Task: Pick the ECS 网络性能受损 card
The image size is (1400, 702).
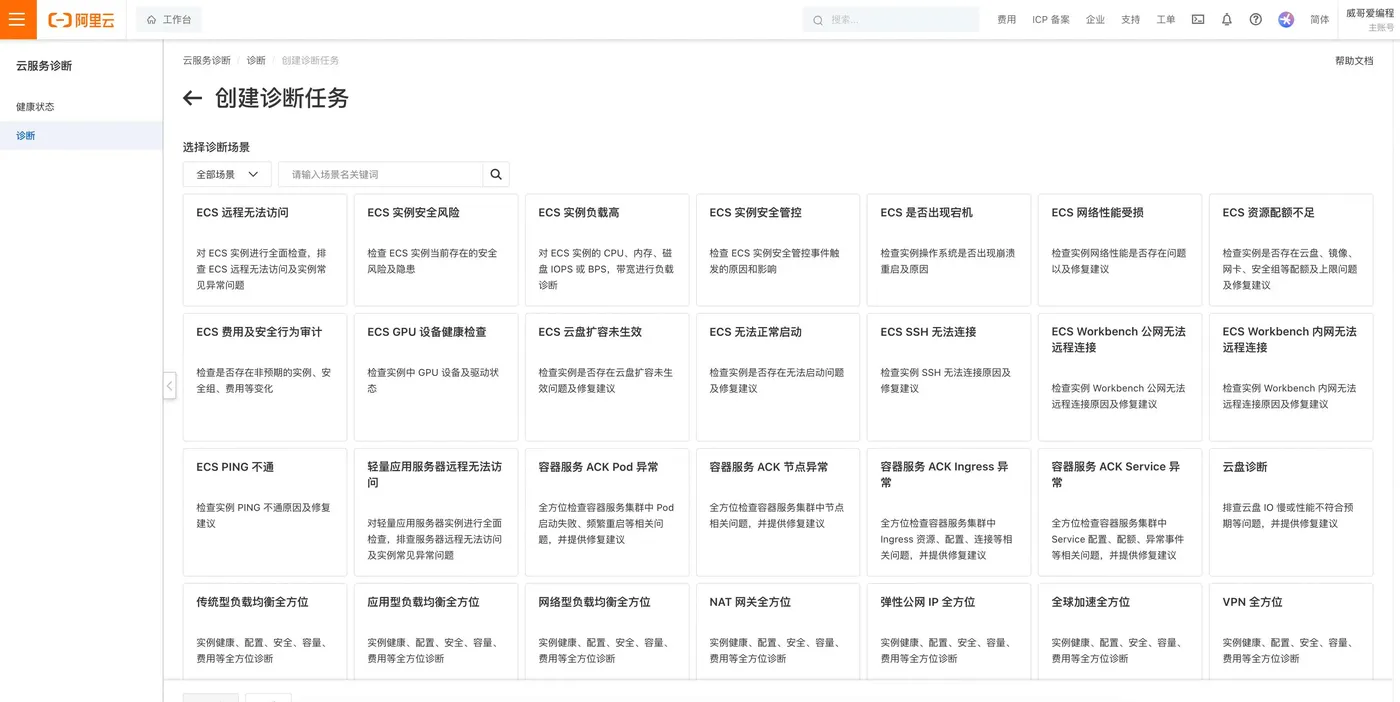Action: tap(1120, 250)
